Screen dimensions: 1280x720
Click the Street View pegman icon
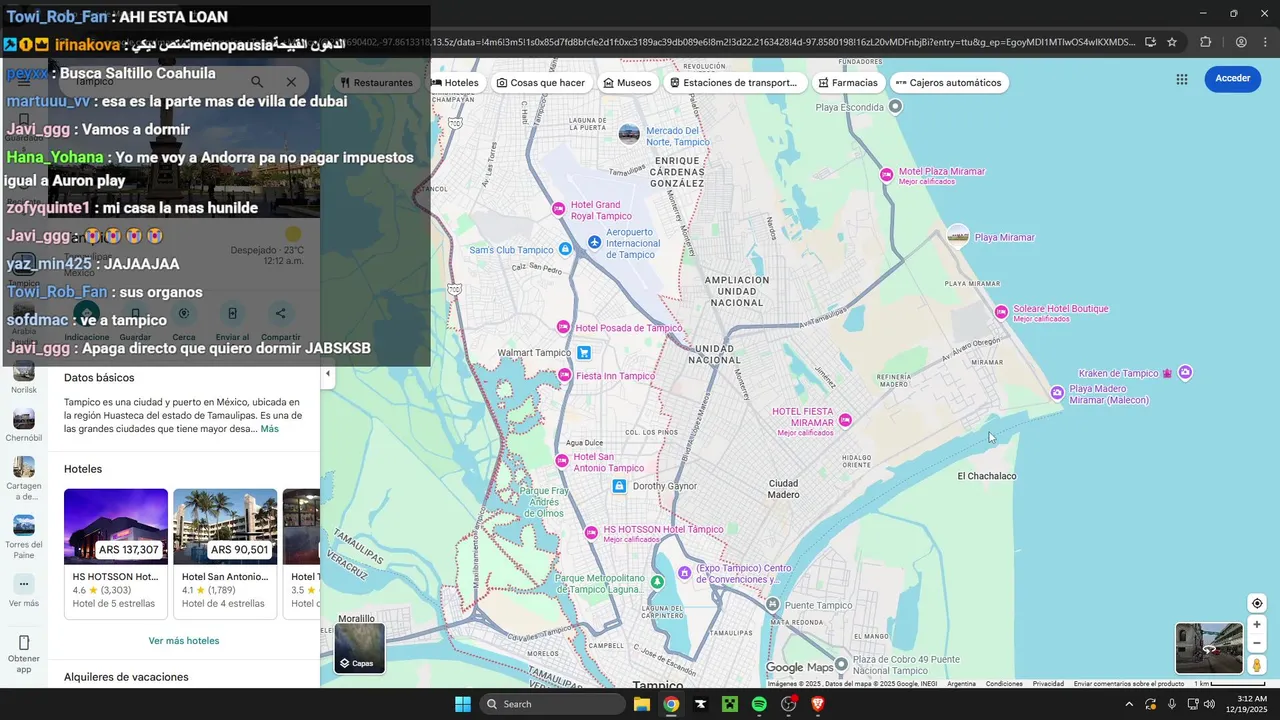tap(1257, 665)
